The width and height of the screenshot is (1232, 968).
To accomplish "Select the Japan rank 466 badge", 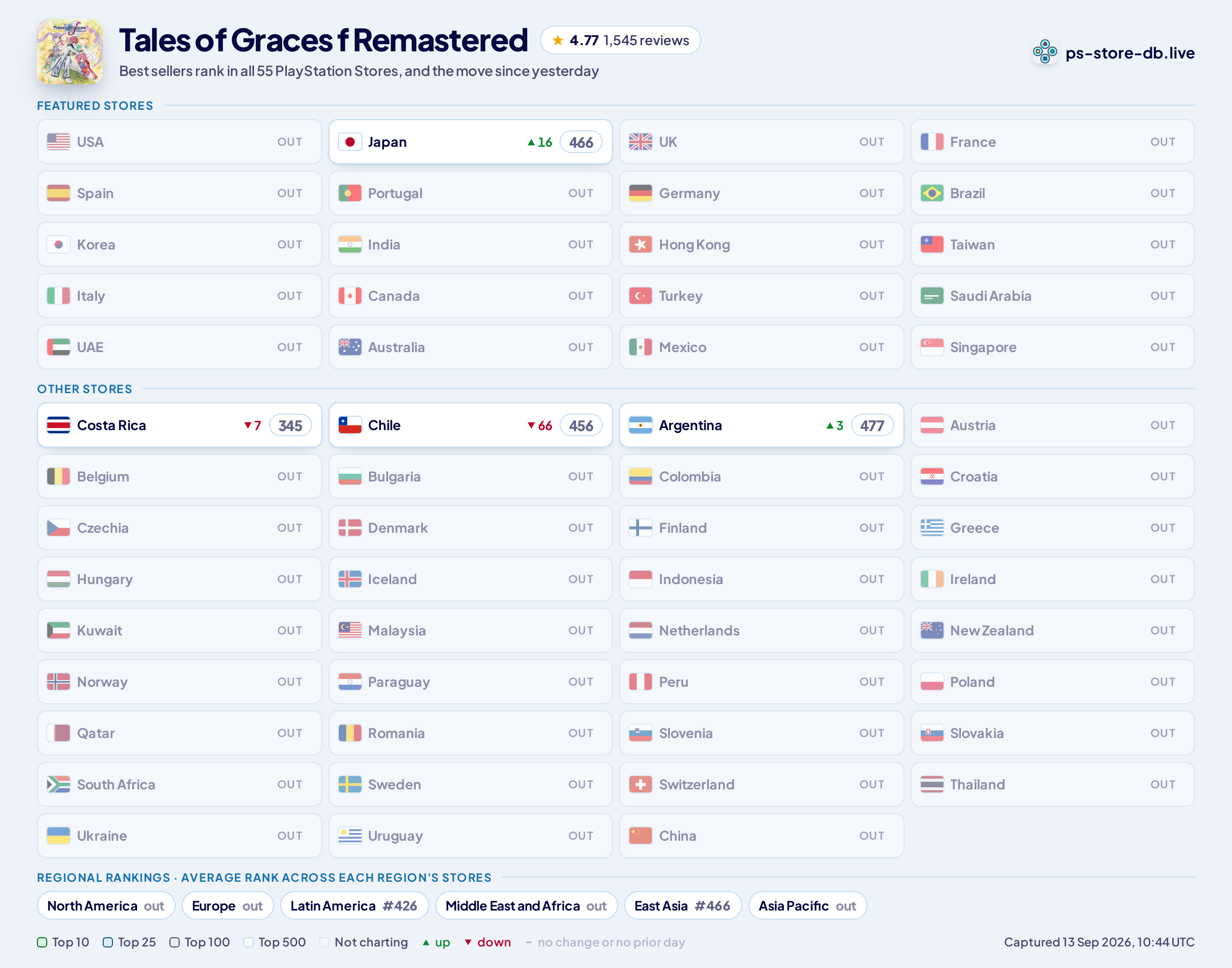I will 581,142.
